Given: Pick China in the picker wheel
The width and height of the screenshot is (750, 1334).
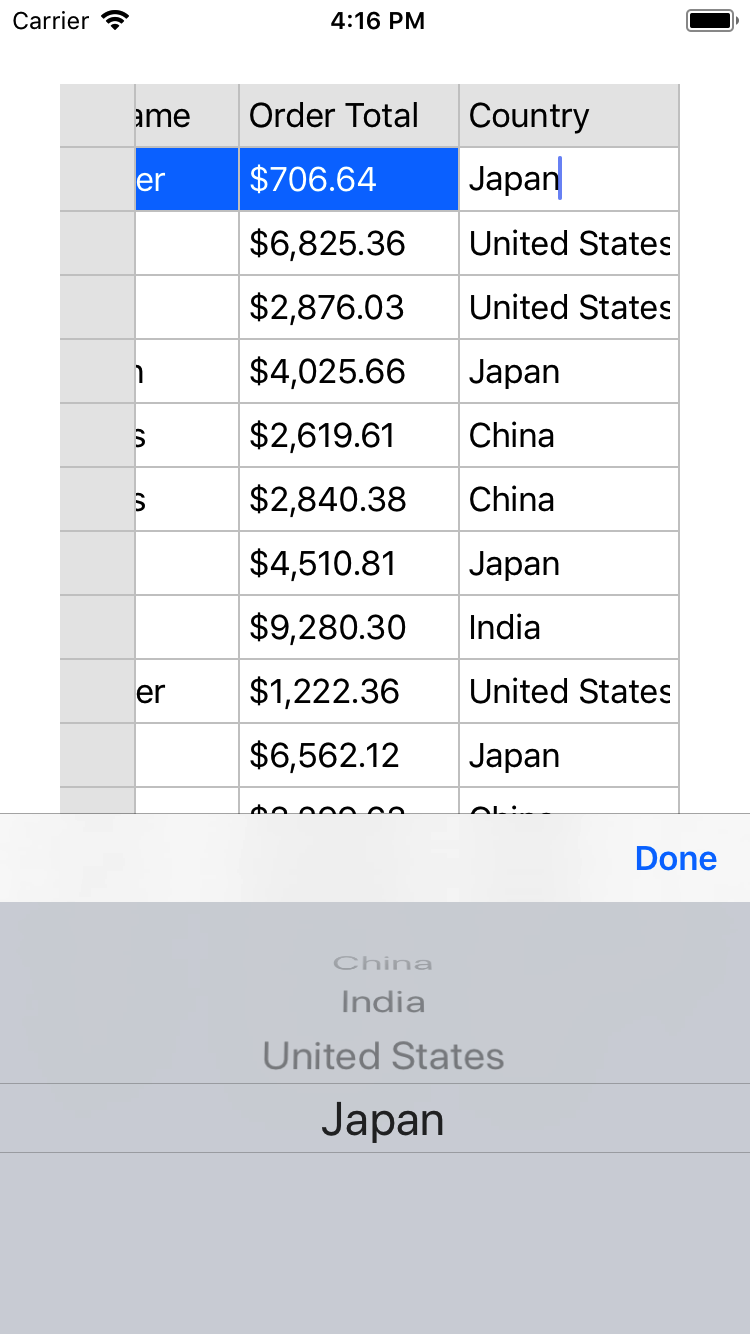Looking at the screenshot, I should 383,964.
